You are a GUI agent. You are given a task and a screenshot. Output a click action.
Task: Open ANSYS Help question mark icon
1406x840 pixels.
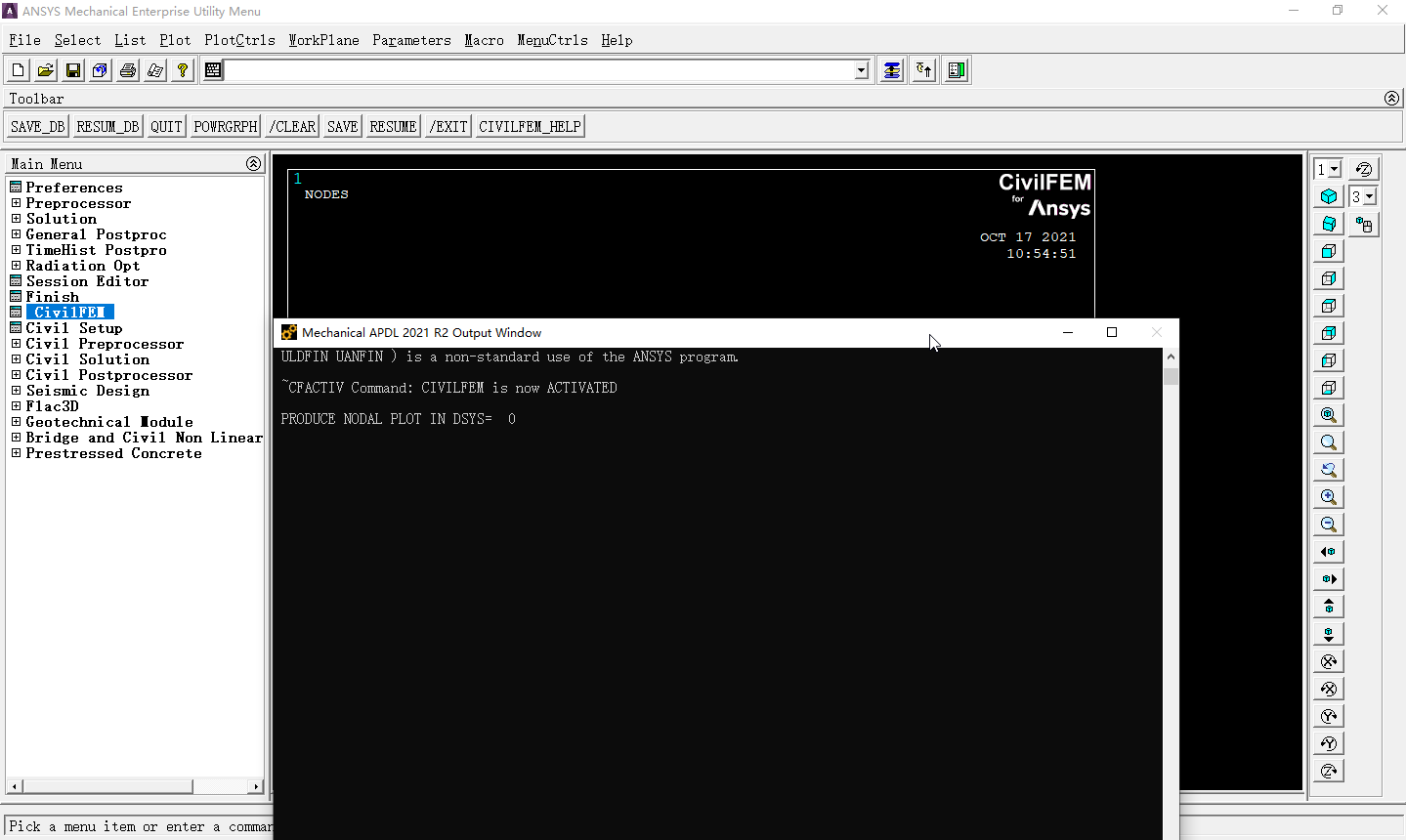tap(183, 70)
